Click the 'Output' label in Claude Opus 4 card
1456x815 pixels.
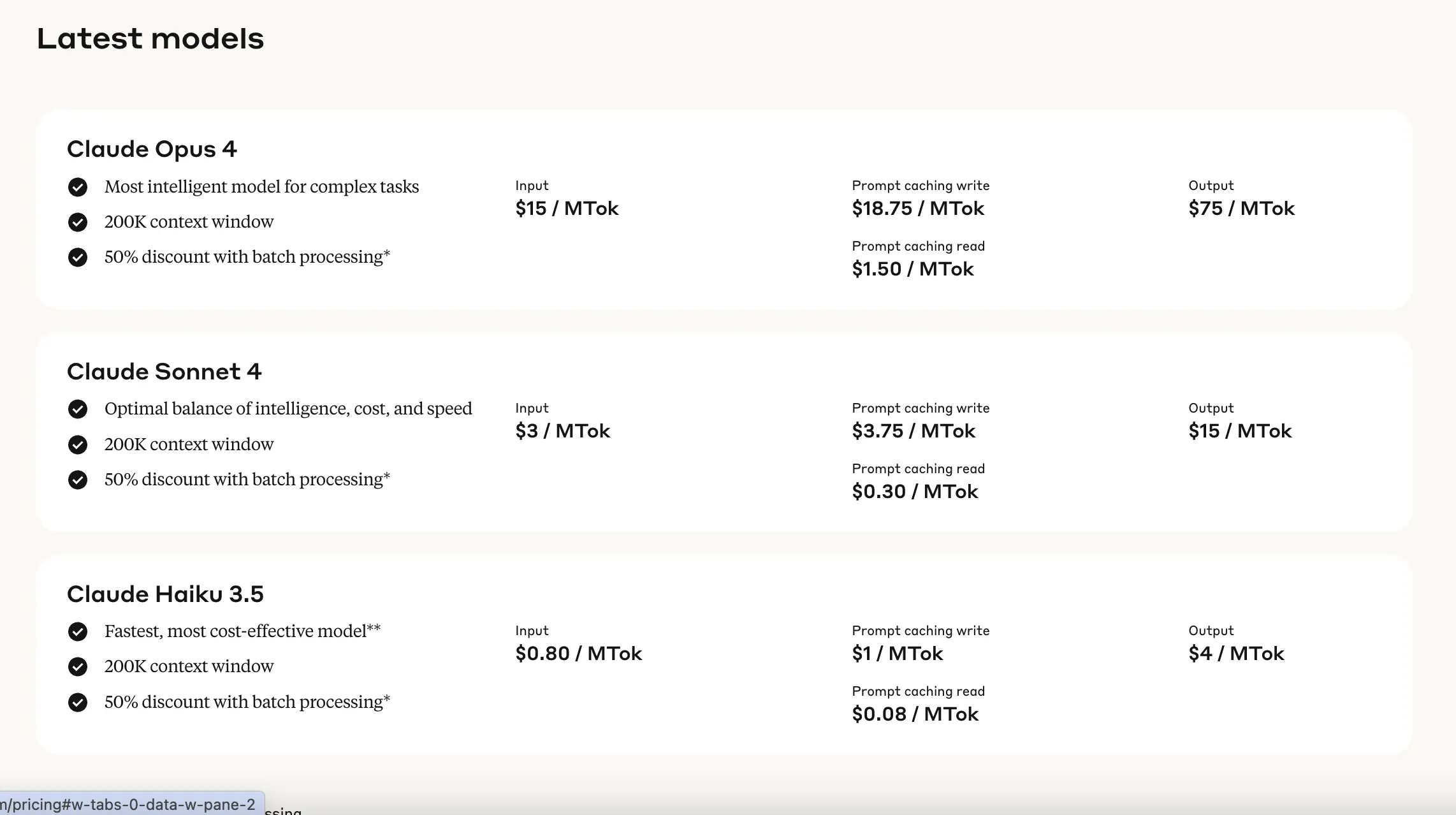point(1211,186)
